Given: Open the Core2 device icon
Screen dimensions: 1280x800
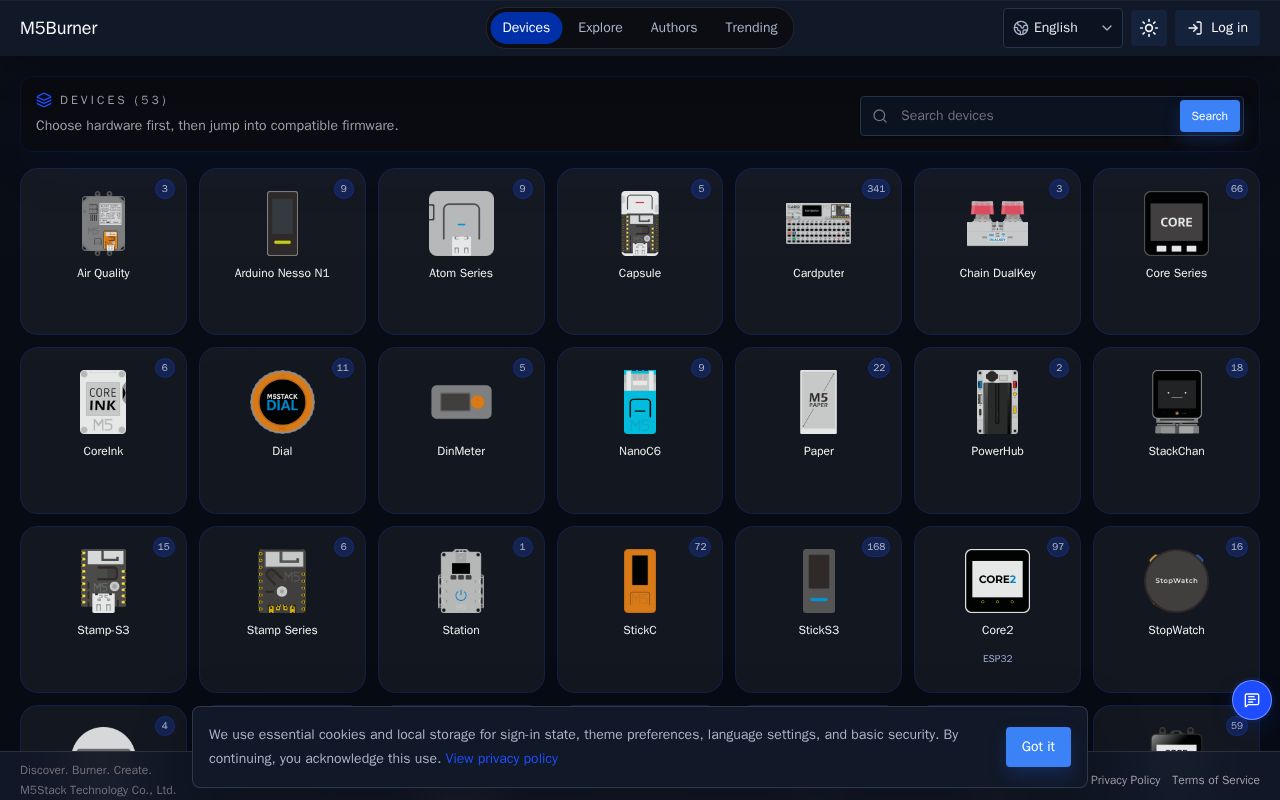Looking at the screenshot, I should tap(997, 581).
